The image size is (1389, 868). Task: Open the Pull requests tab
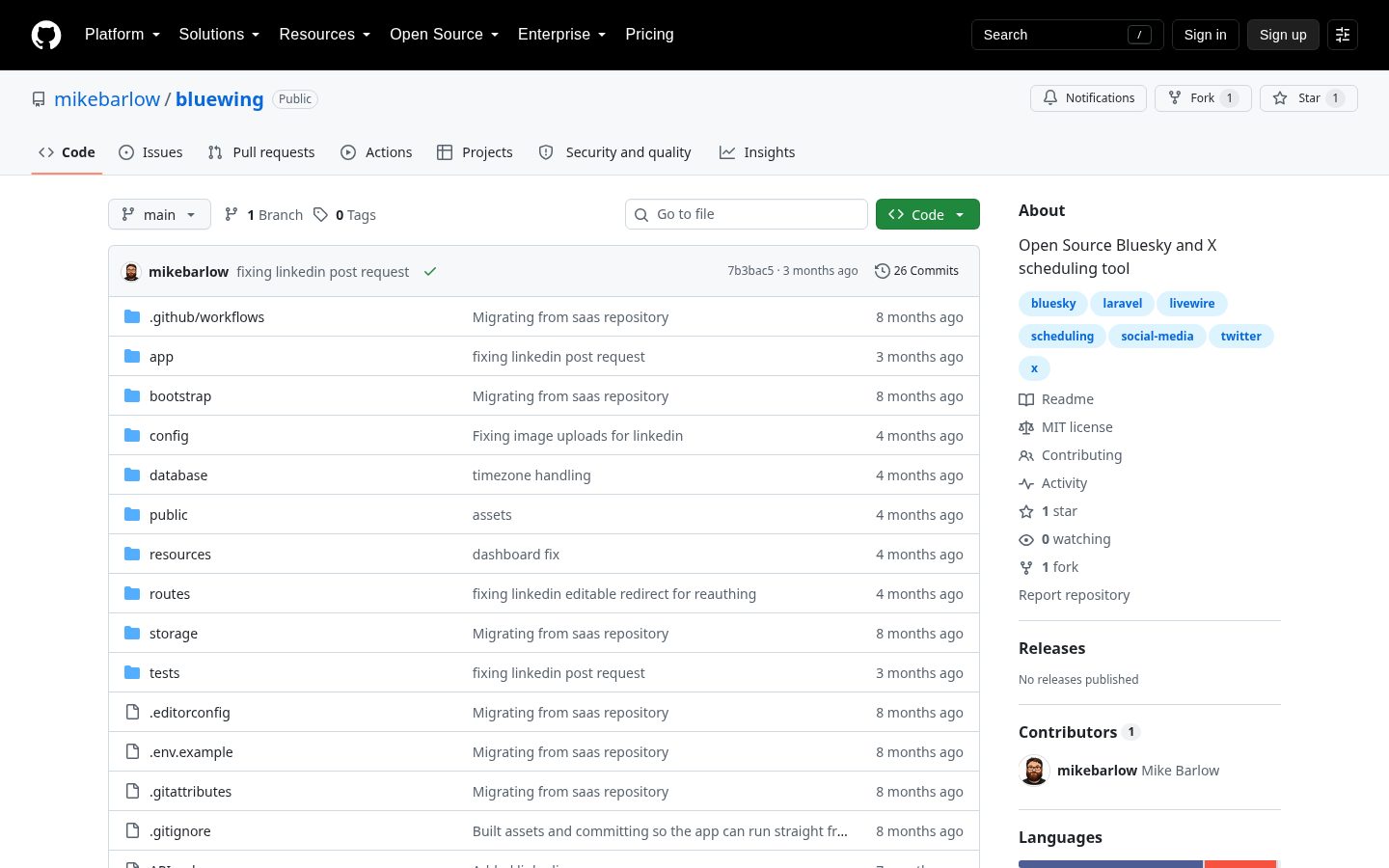(261, 152)
